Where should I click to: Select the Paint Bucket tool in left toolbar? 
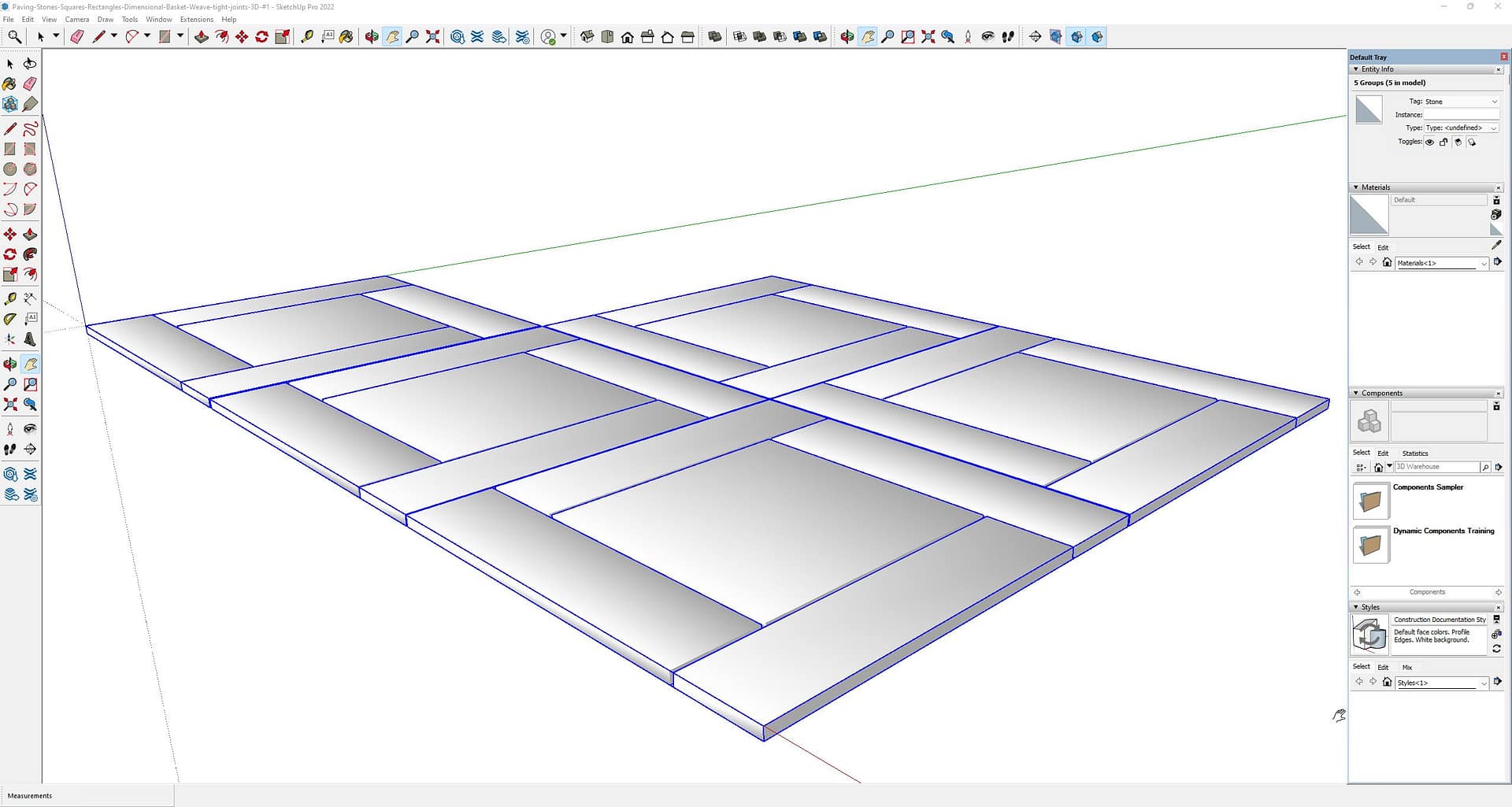click(9, 83)
